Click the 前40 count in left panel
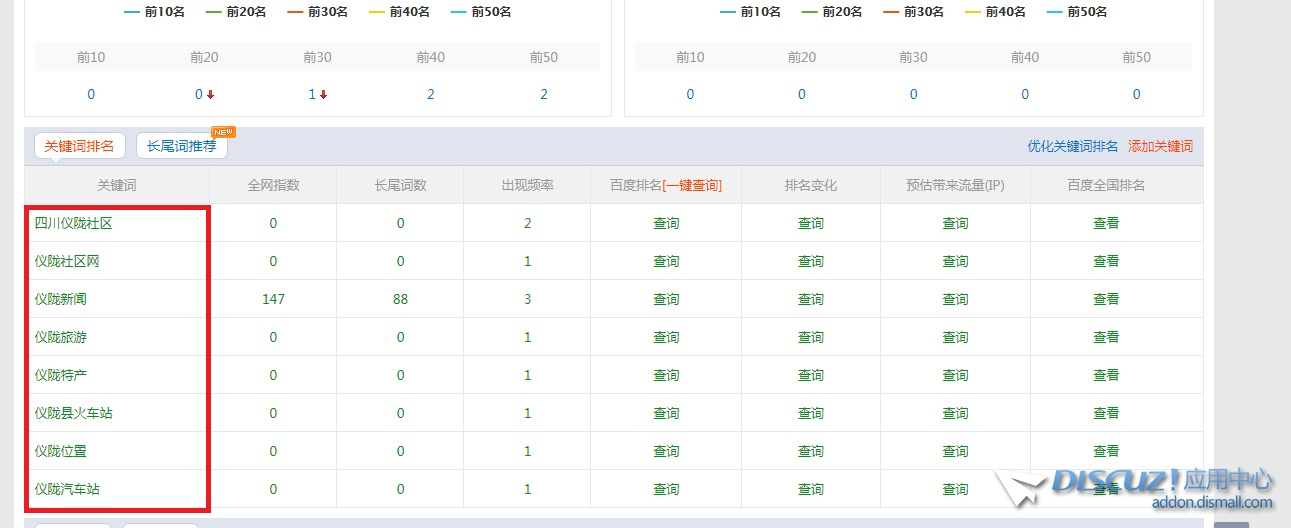The image size is (1291, 528). click(430, 95)
